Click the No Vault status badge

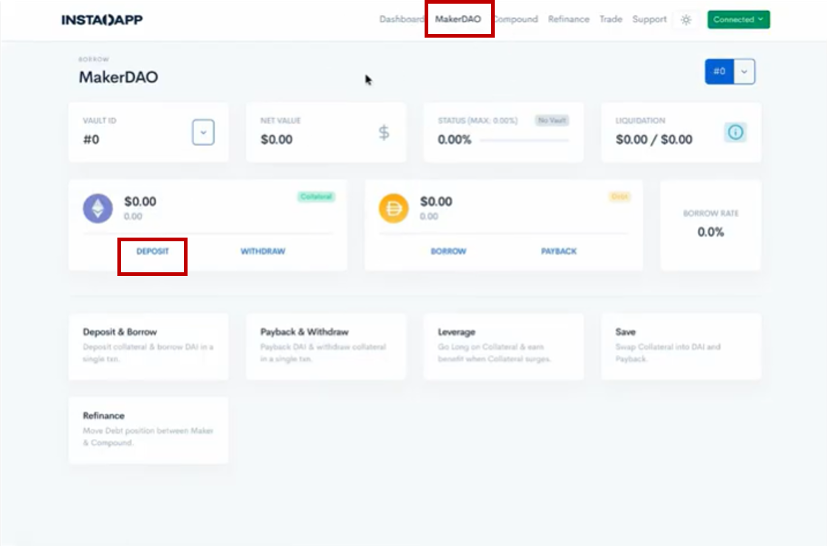point(552,120)
